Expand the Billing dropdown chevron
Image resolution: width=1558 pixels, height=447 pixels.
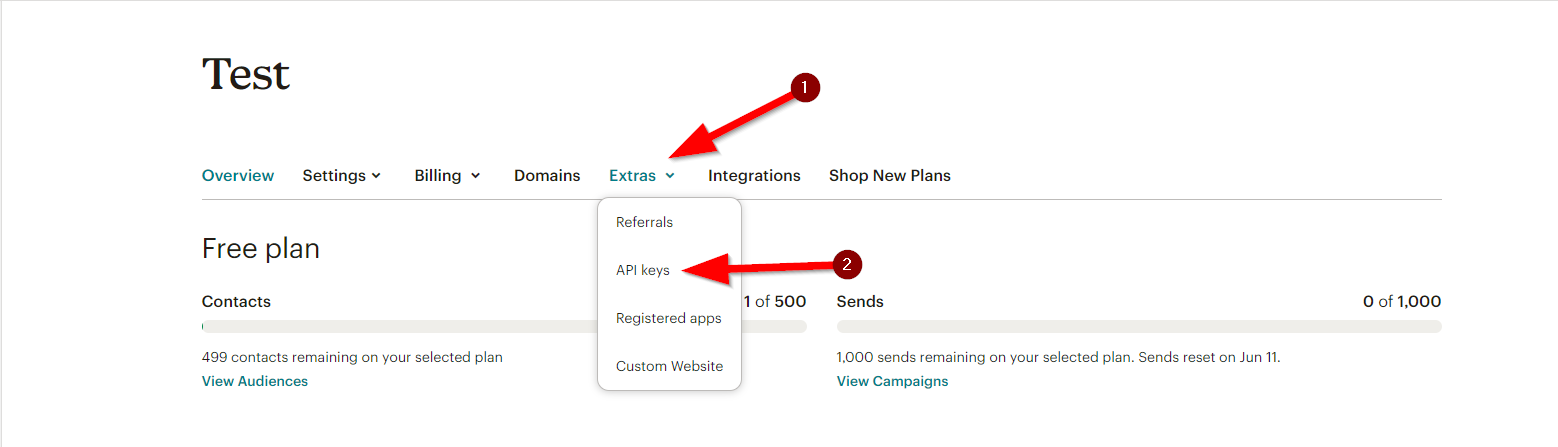click(475, 176)
